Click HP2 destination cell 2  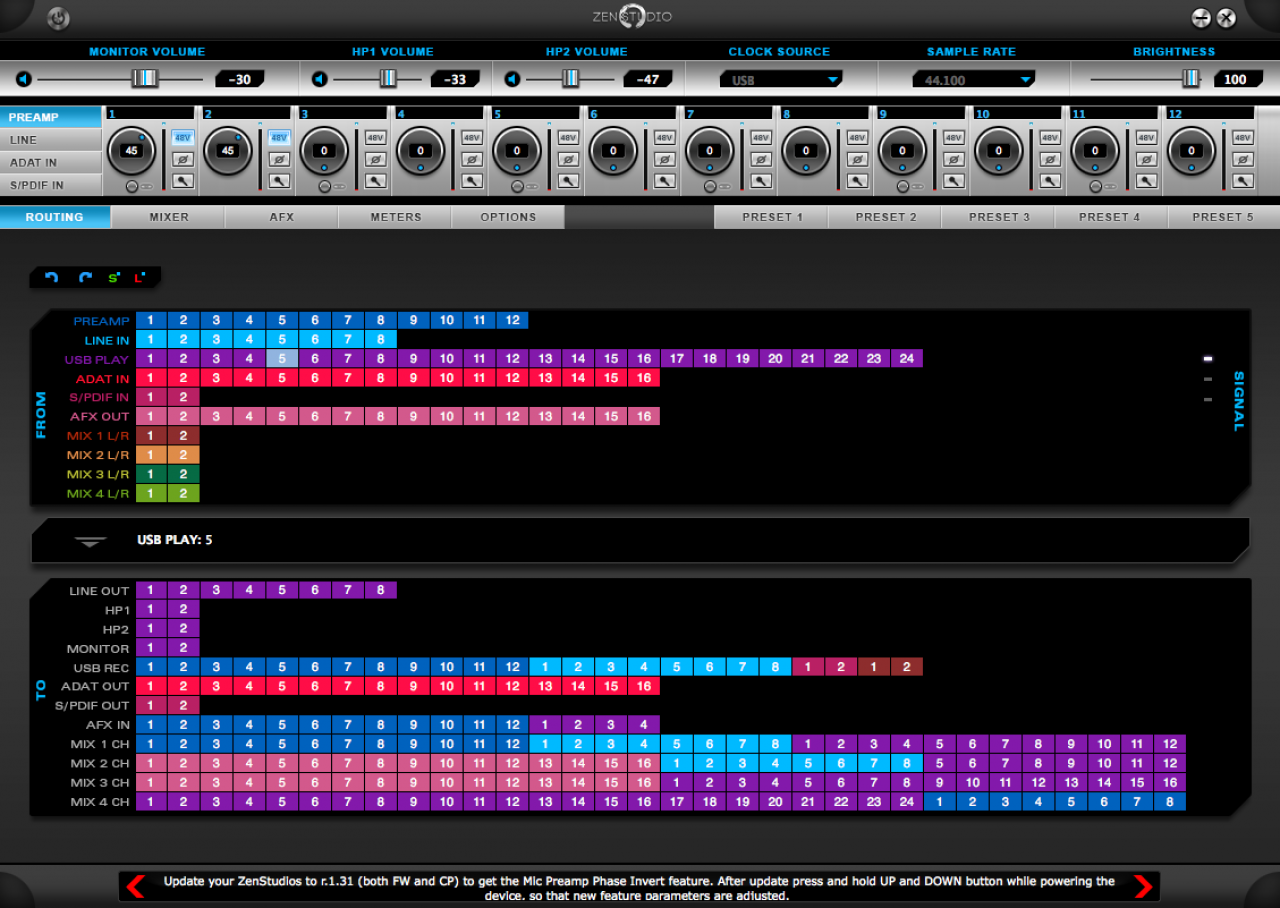[184, 629]
